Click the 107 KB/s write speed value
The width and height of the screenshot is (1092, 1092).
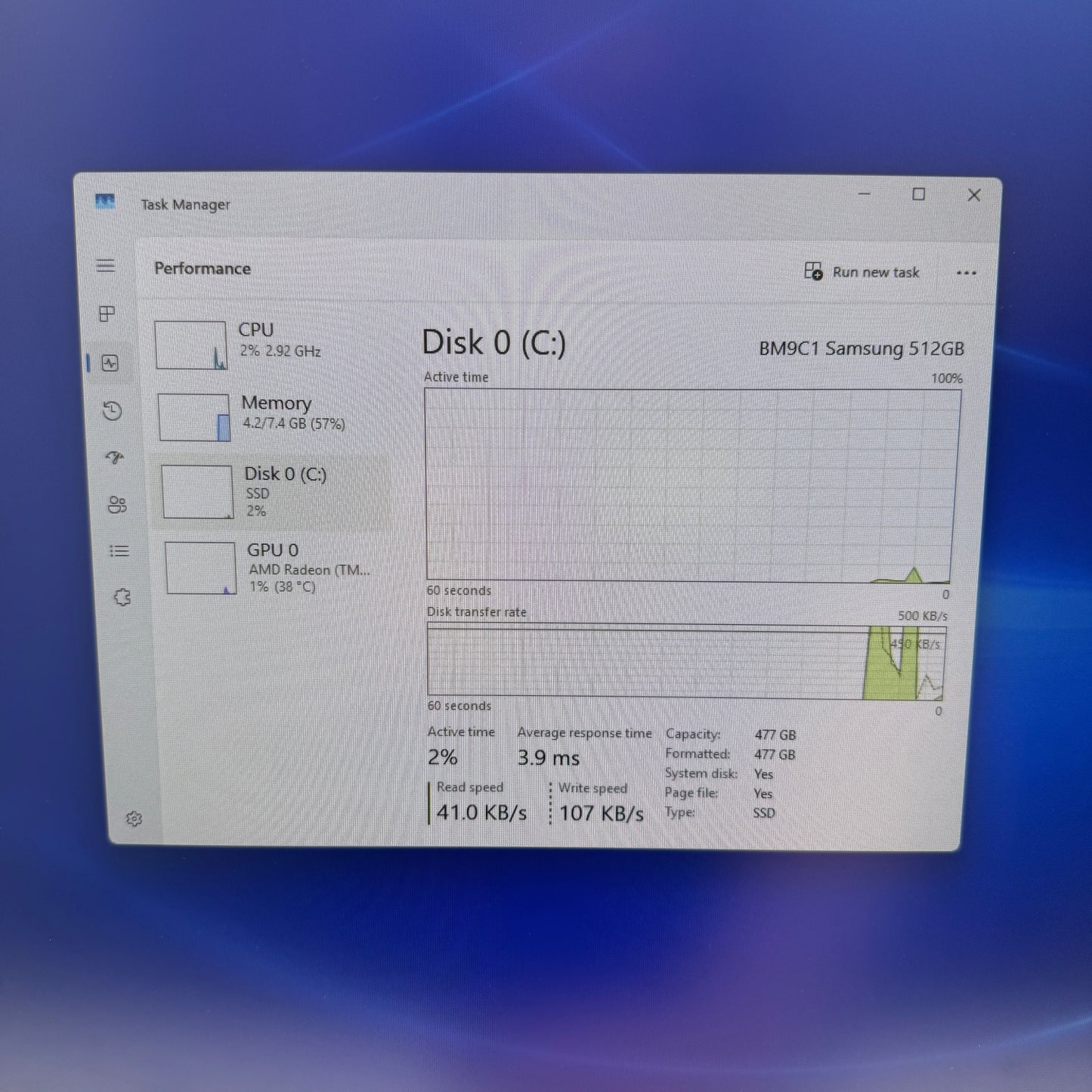click(602, 813)
